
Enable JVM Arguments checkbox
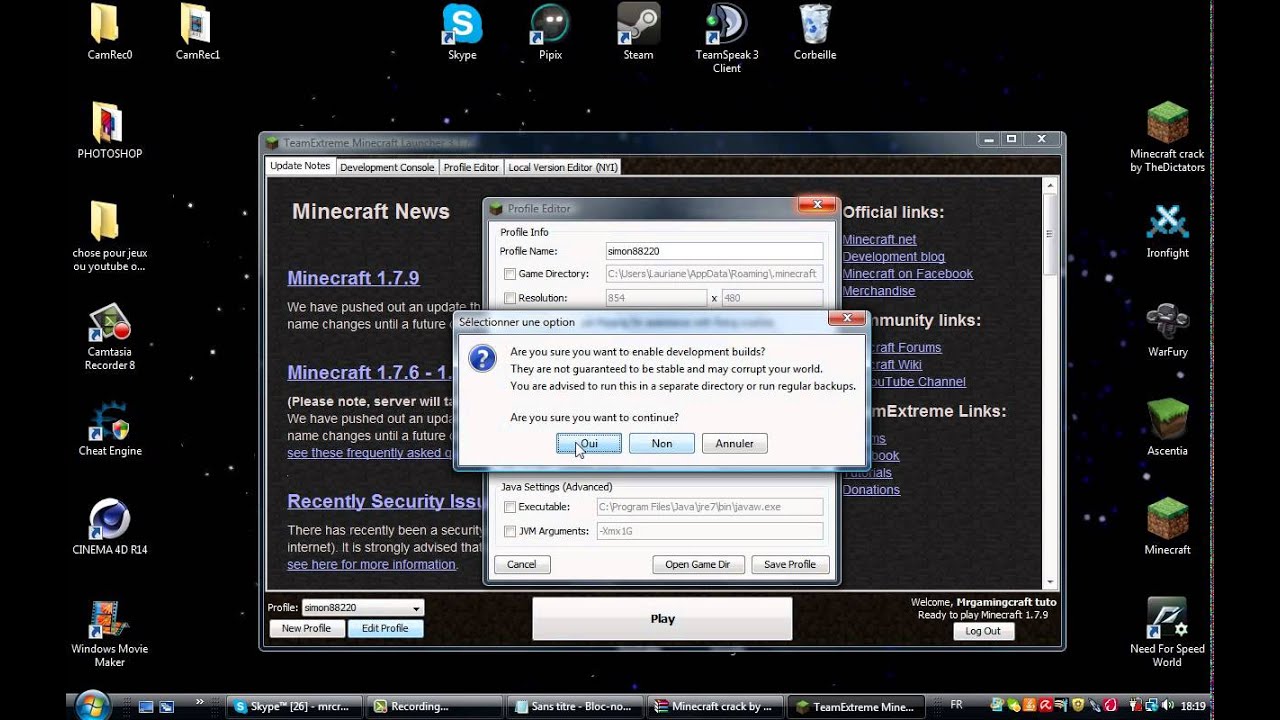tap(510, 531)
